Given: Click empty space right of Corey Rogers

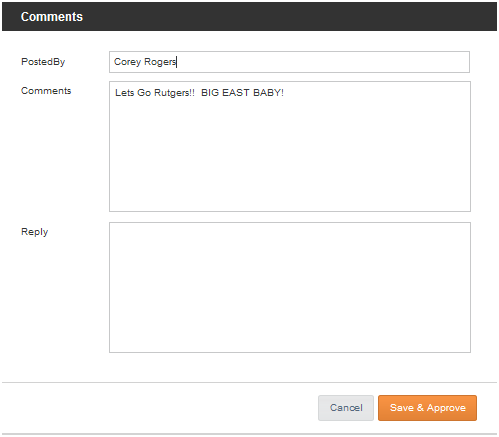Looking at the screenshot, I should (323, 62).
